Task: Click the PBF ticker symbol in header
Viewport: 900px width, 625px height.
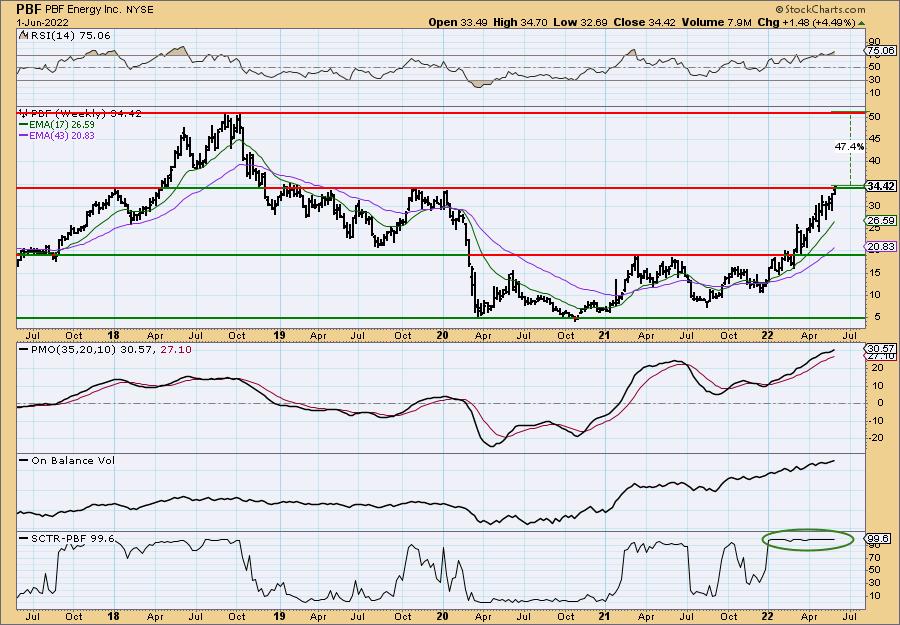Action: click(x=28, y=10)
